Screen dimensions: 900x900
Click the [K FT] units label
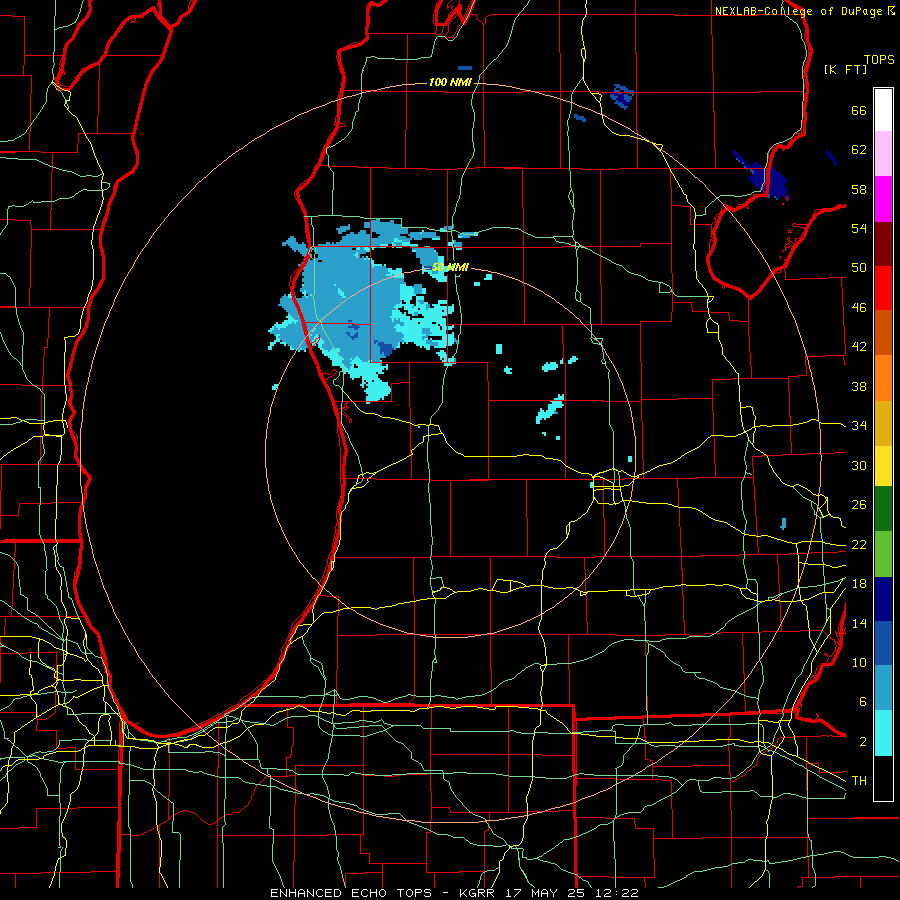[x=845, y=69]
